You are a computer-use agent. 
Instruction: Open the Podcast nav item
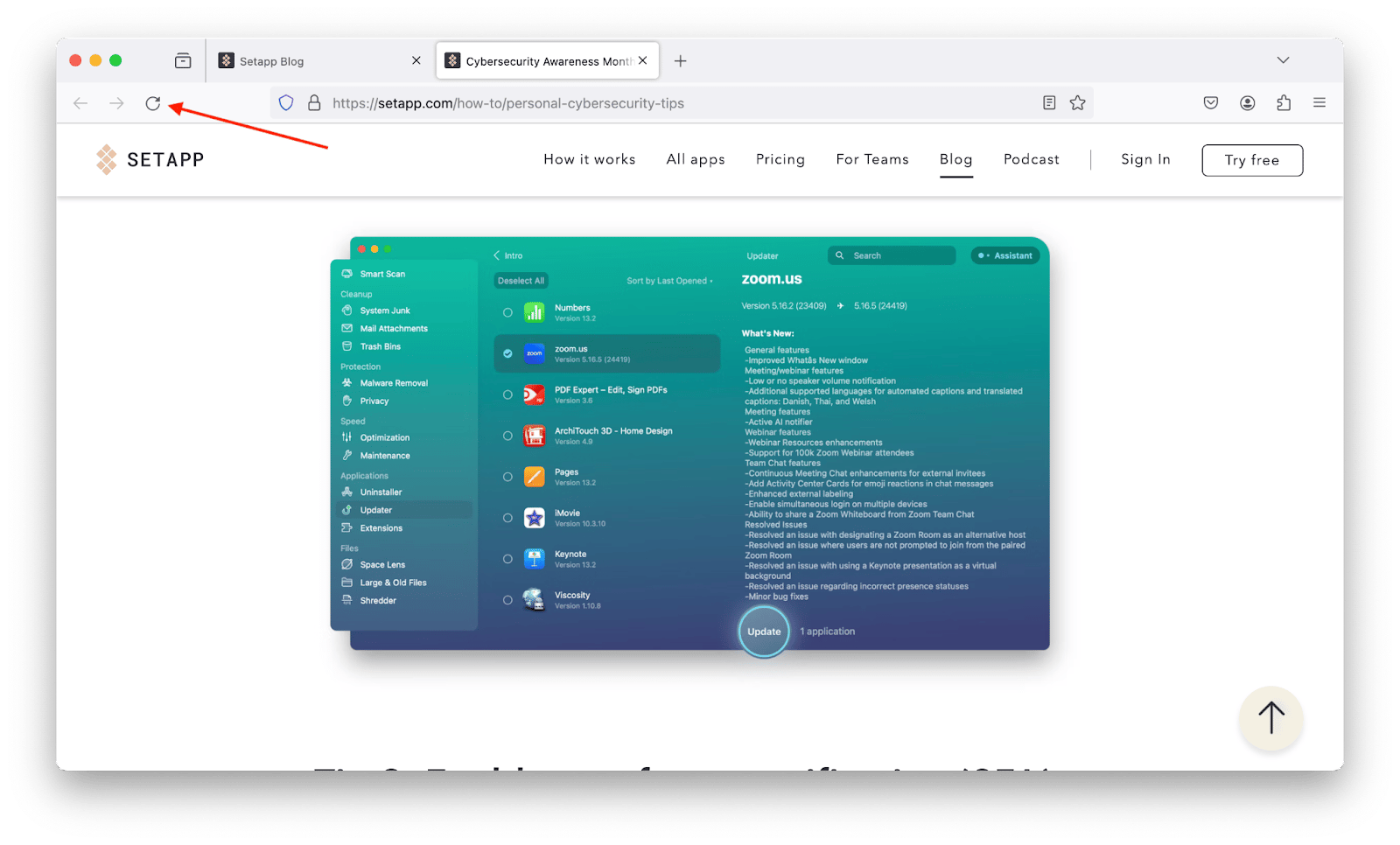click(1032, 159)
